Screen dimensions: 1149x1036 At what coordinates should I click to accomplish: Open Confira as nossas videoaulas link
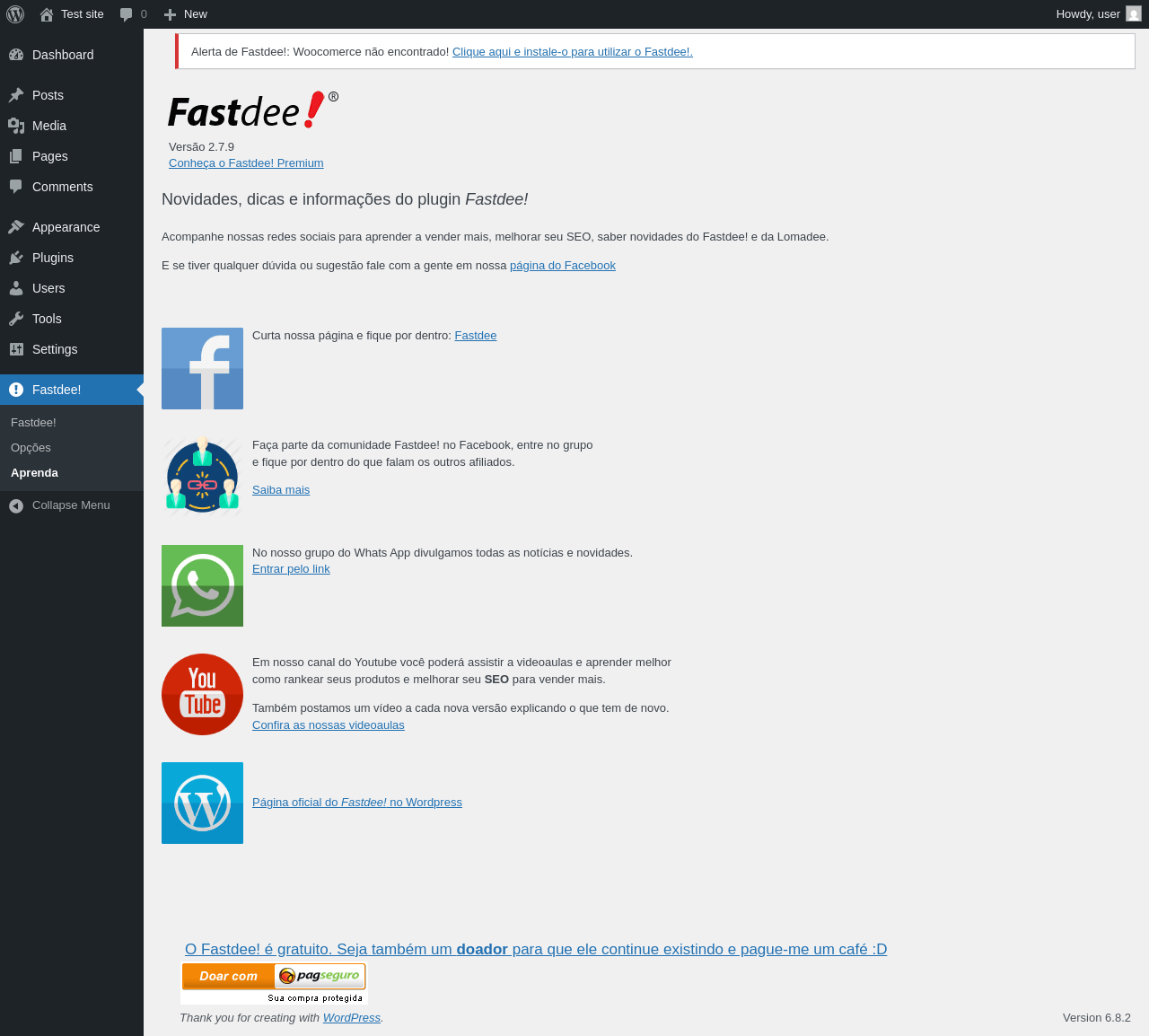tap(329, 725)
